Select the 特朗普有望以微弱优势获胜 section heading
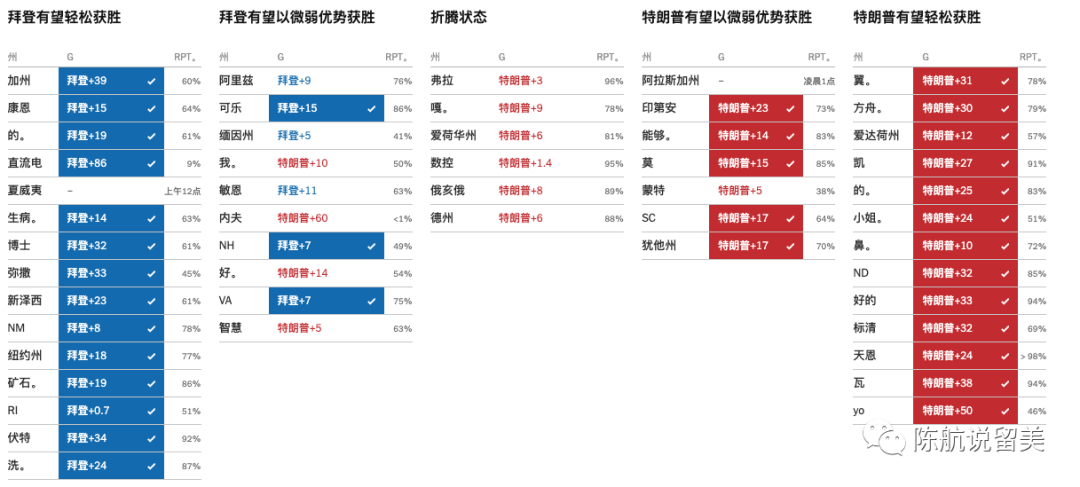Image resolution: width=1080 pixels, height=487 pixels. 726,18
